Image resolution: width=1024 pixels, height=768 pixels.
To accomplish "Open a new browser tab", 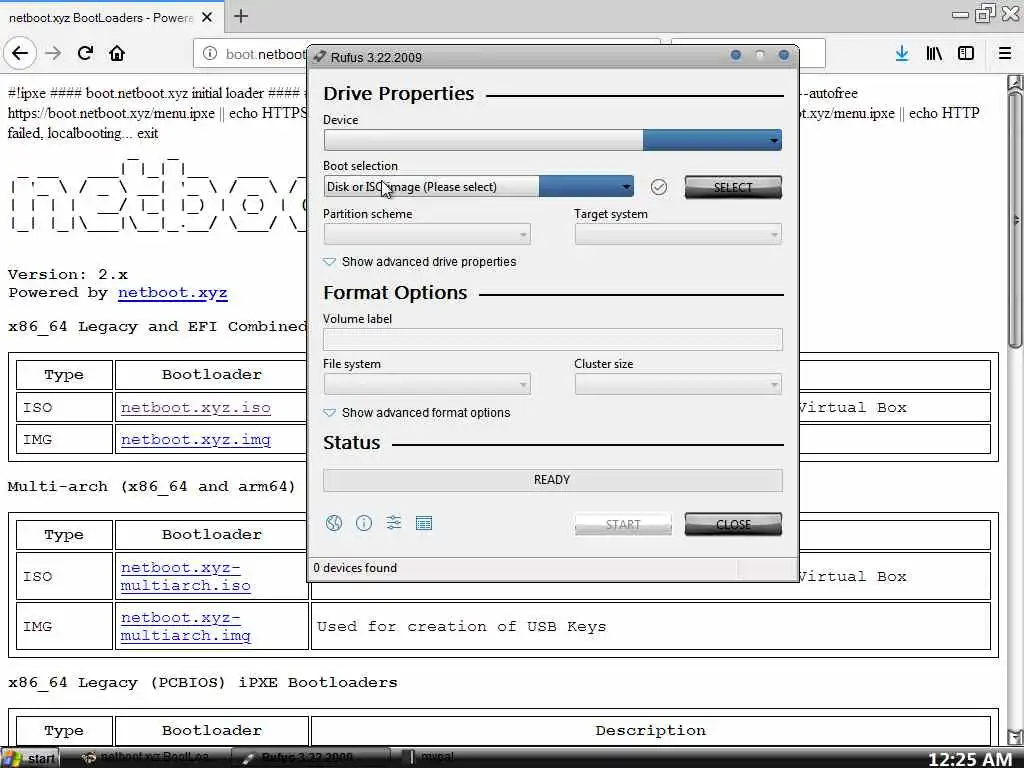I will coord(241,16).
